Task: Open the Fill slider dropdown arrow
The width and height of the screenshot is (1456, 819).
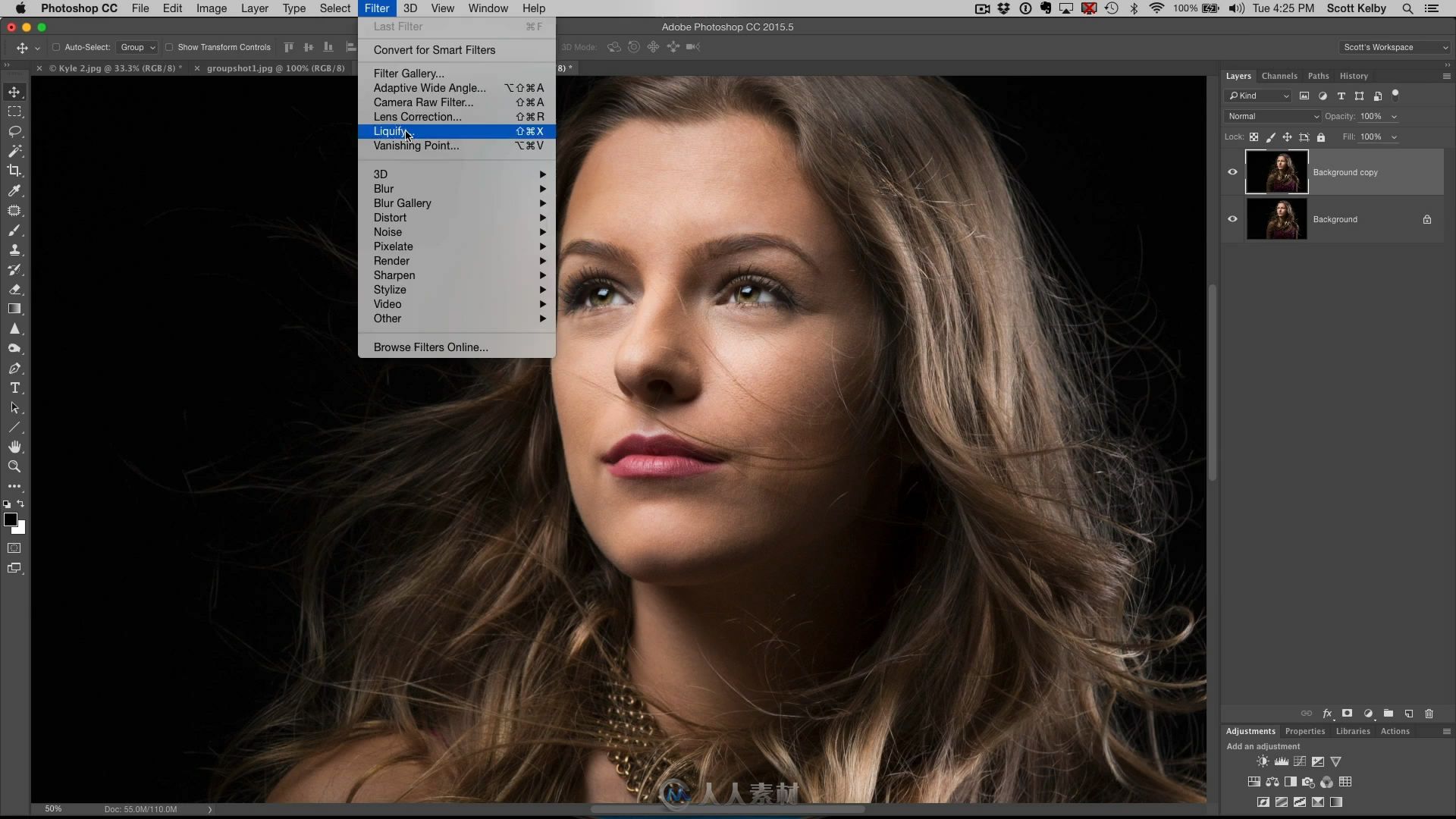Action: (1394, 137)
